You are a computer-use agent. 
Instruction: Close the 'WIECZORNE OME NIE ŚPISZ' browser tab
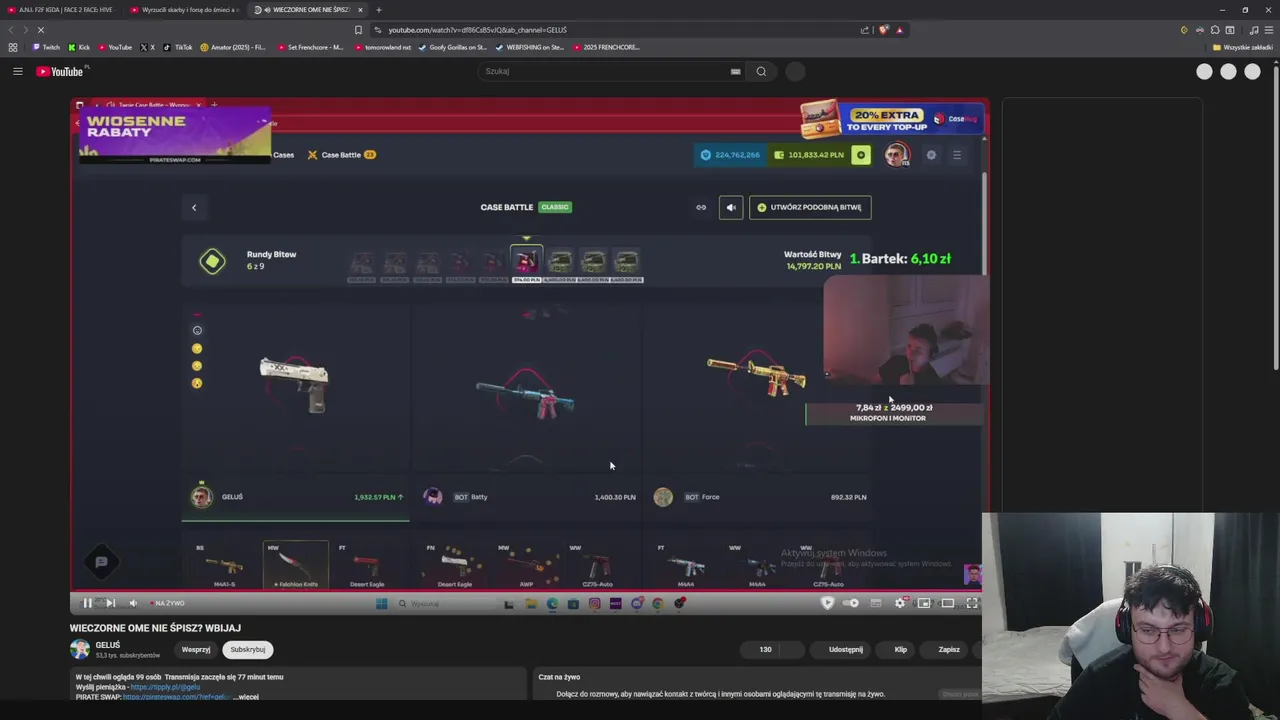(360, 9)
